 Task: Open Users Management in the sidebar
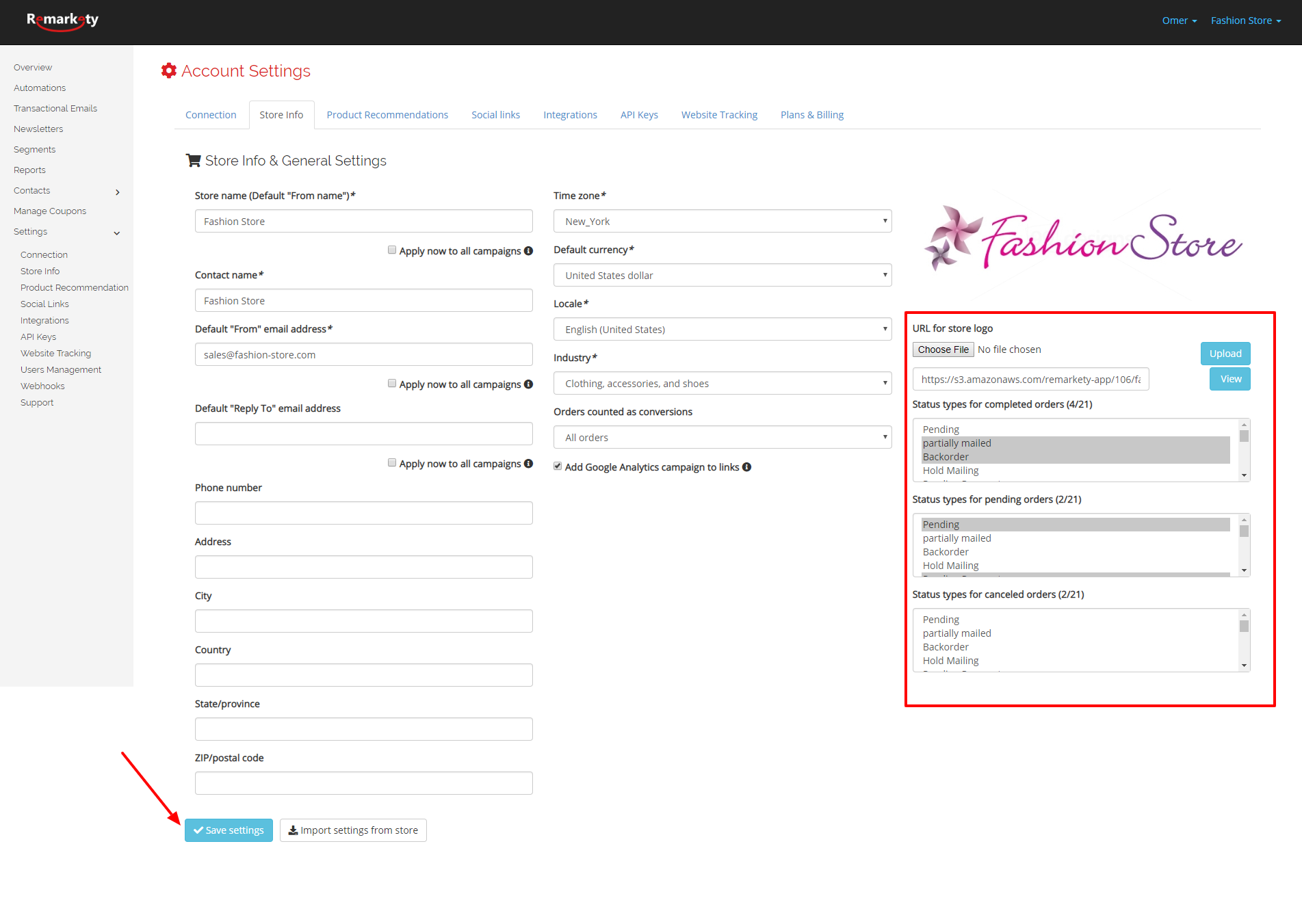coord(61,370)
